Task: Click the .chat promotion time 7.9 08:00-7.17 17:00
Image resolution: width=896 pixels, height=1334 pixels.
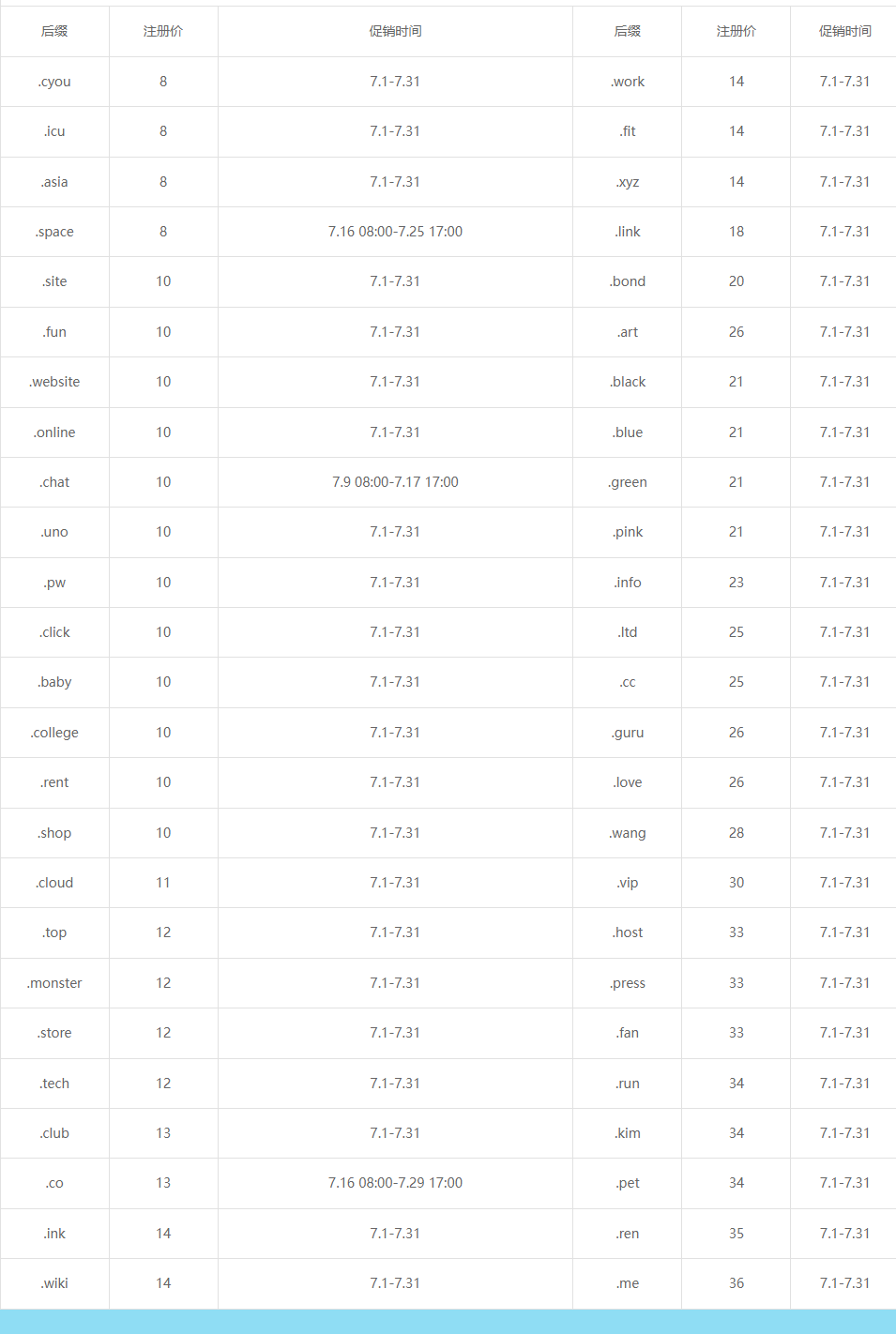Action: 395,482
